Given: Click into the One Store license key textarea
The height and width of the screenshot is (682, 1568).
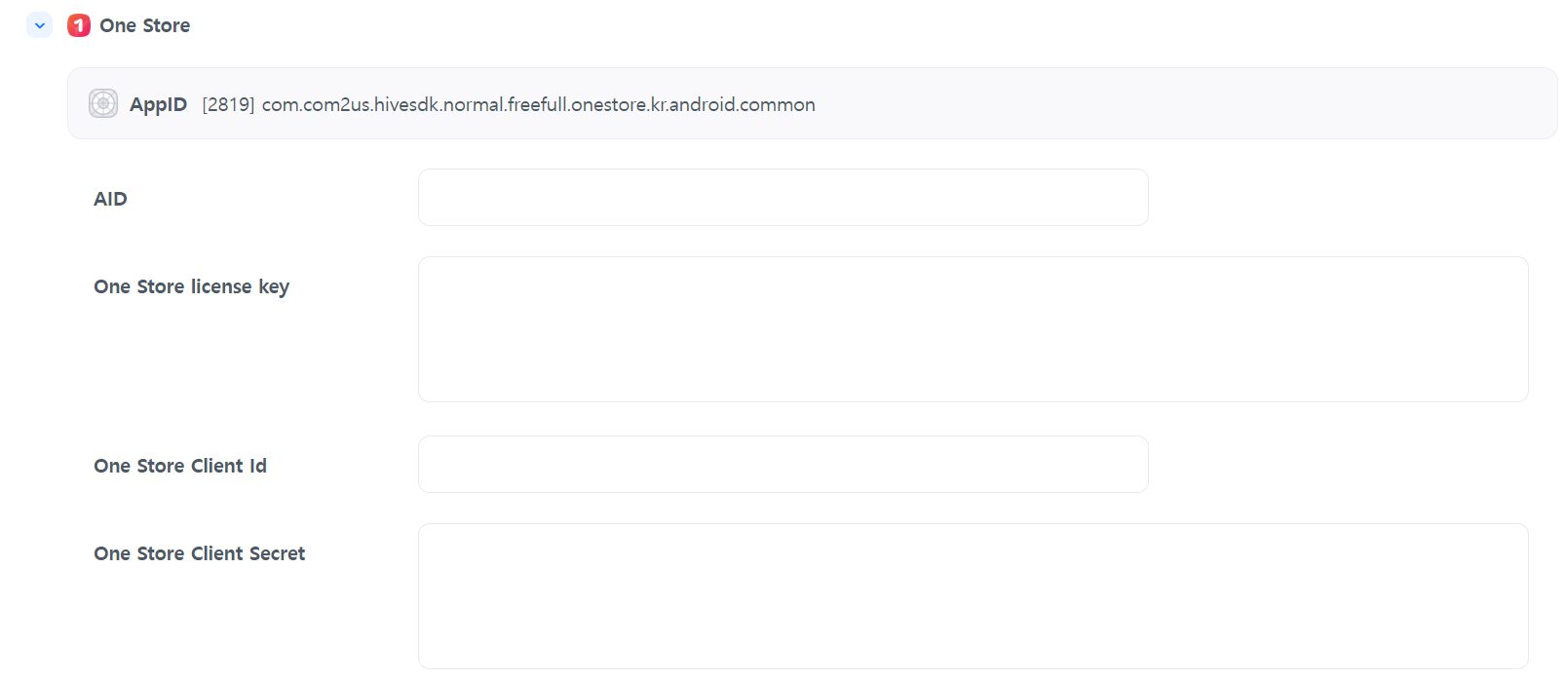Looking at the screenshot, I should [973, 329].
